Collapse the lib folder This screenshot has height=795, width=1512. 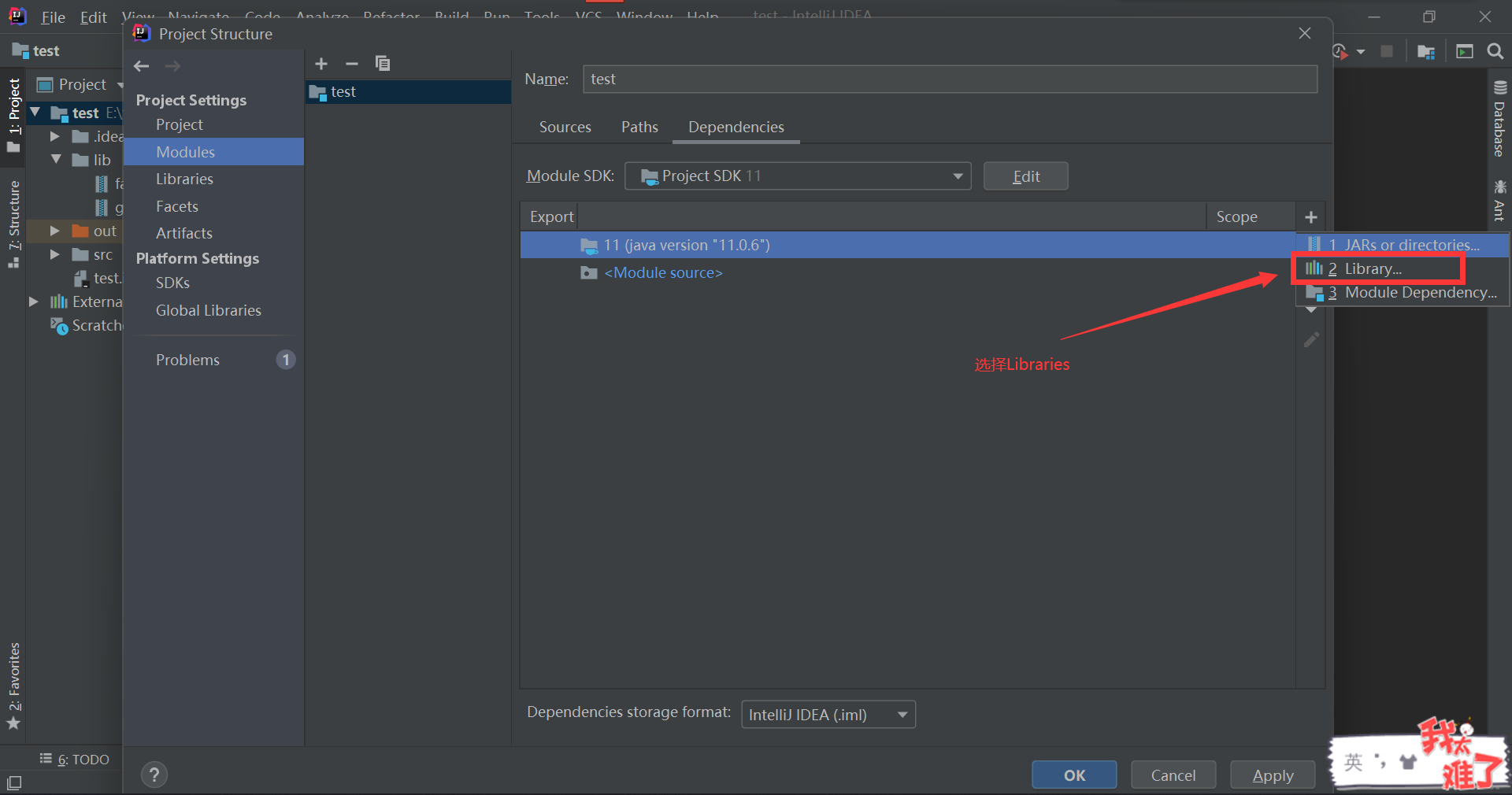56,160
